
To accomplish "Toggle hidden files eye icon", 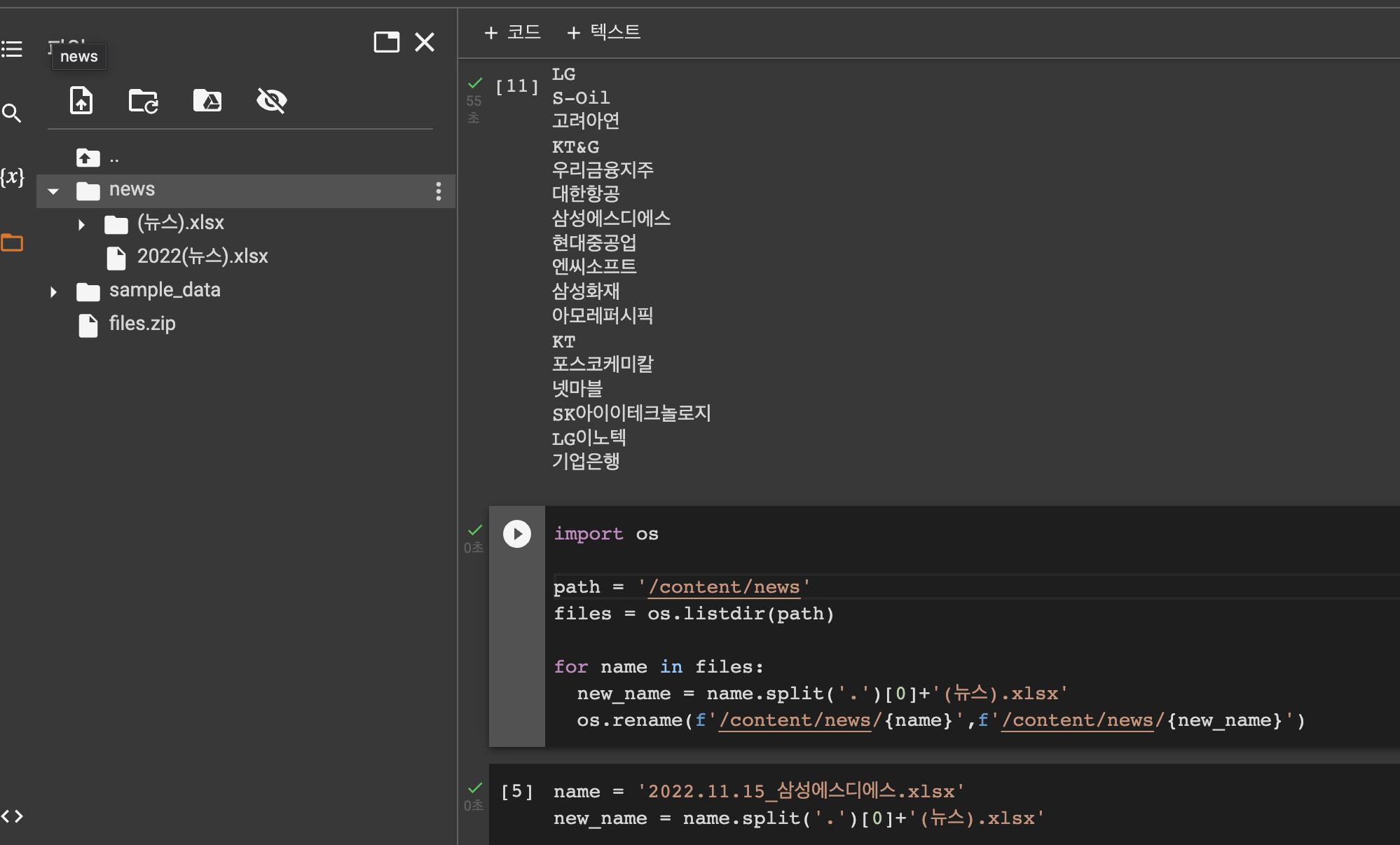I will coord(272,100).
